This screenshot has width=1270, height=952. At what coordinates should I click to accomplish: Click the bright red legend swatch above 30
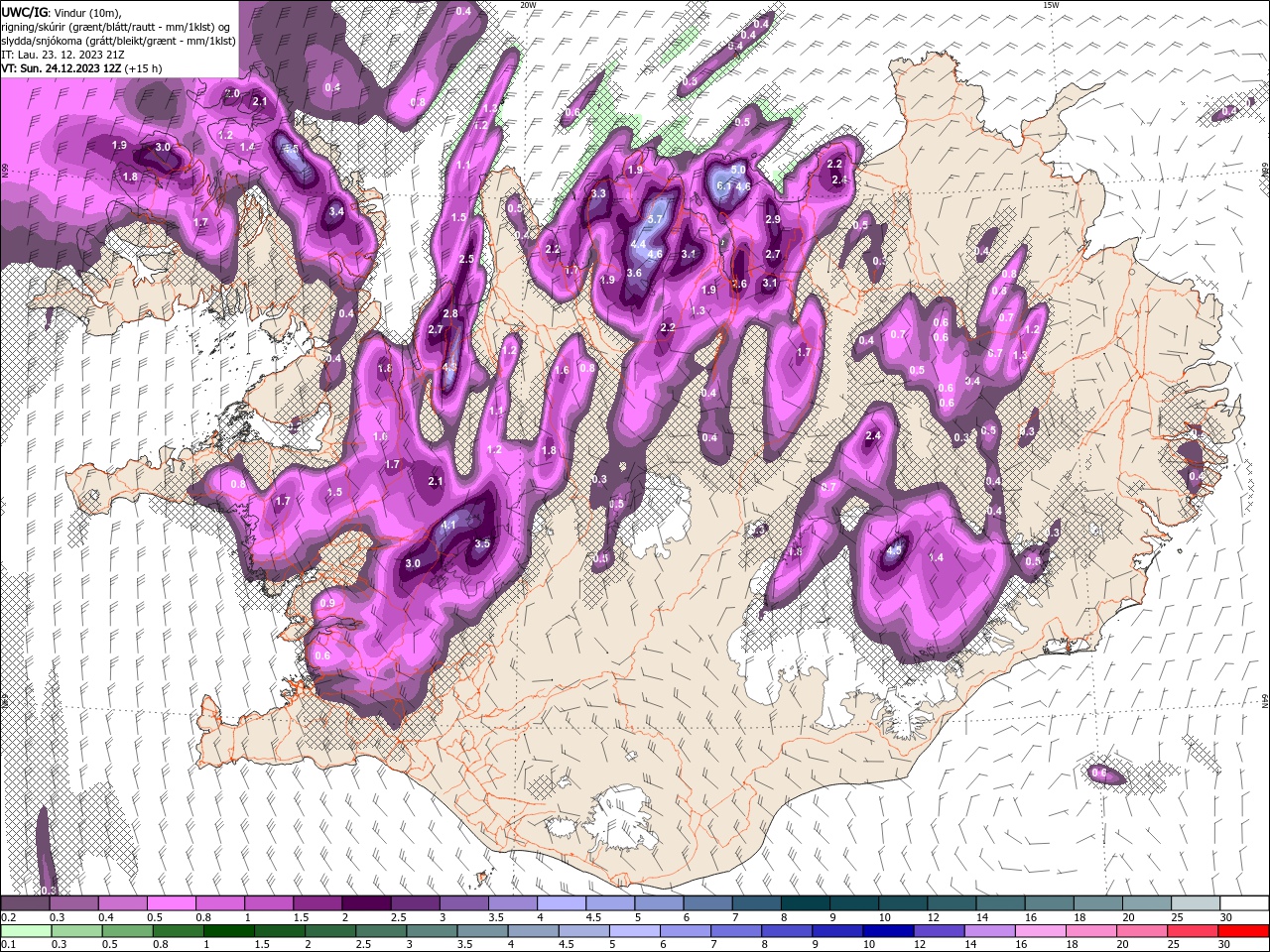click(1244, 931)
